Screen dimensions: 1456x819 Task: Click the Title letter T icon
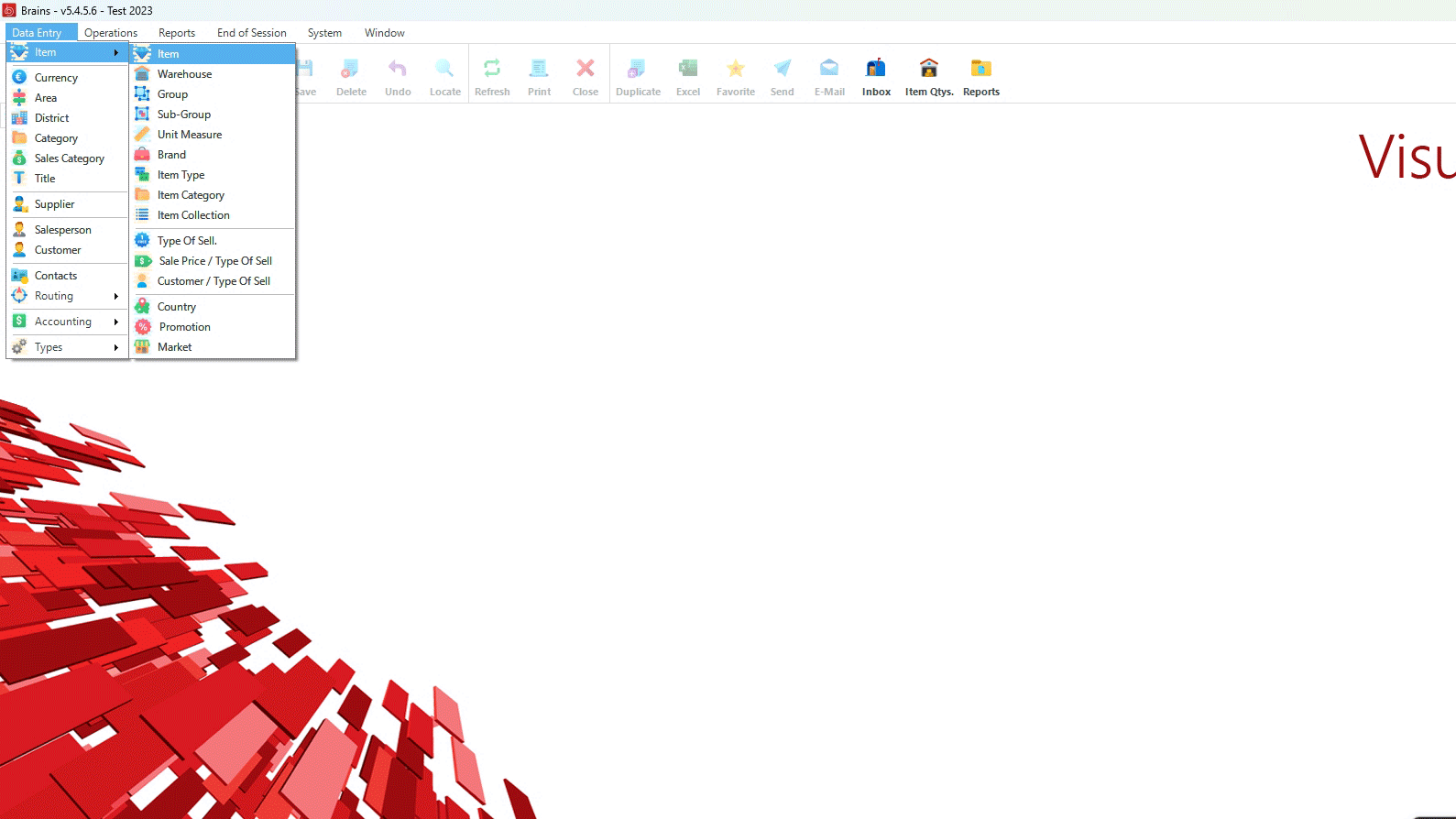point(19,179)
